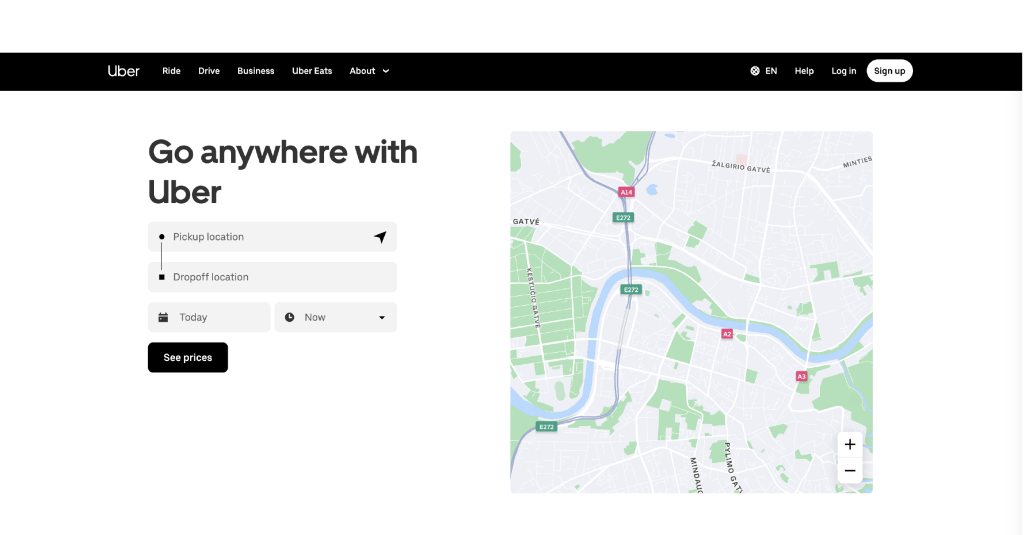Zoom in on the map
This screenshot has width=1024, height=535.
(x=850, y=444)
